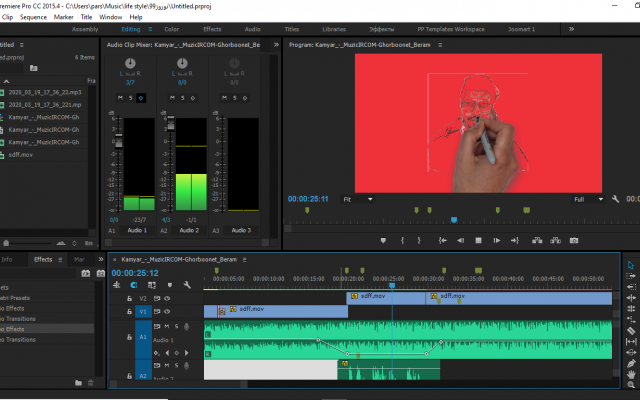Go to next keyframe on A1
The height and width of the screenshot is (400, 640).
click(x=187, y=353)
